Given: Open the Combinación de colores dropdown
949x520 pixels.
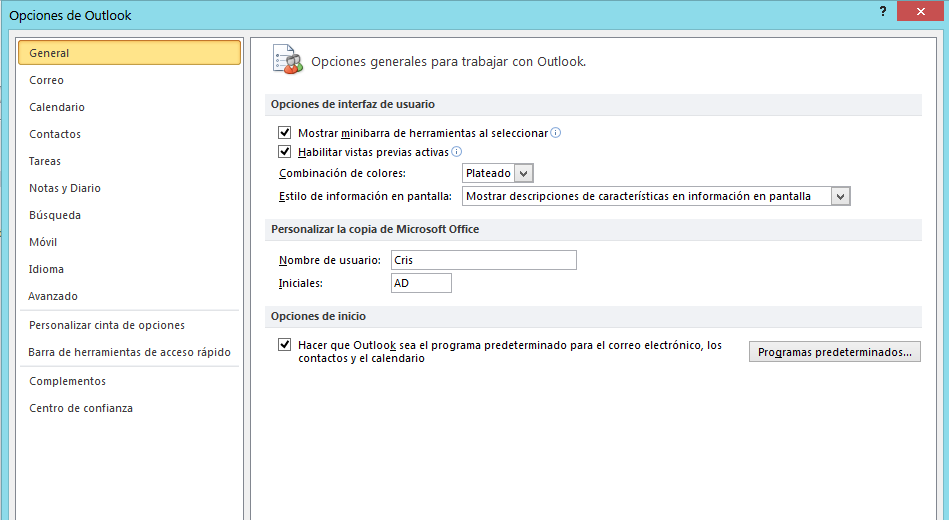Looking at the screenshot, I should (x=524, y=173).
